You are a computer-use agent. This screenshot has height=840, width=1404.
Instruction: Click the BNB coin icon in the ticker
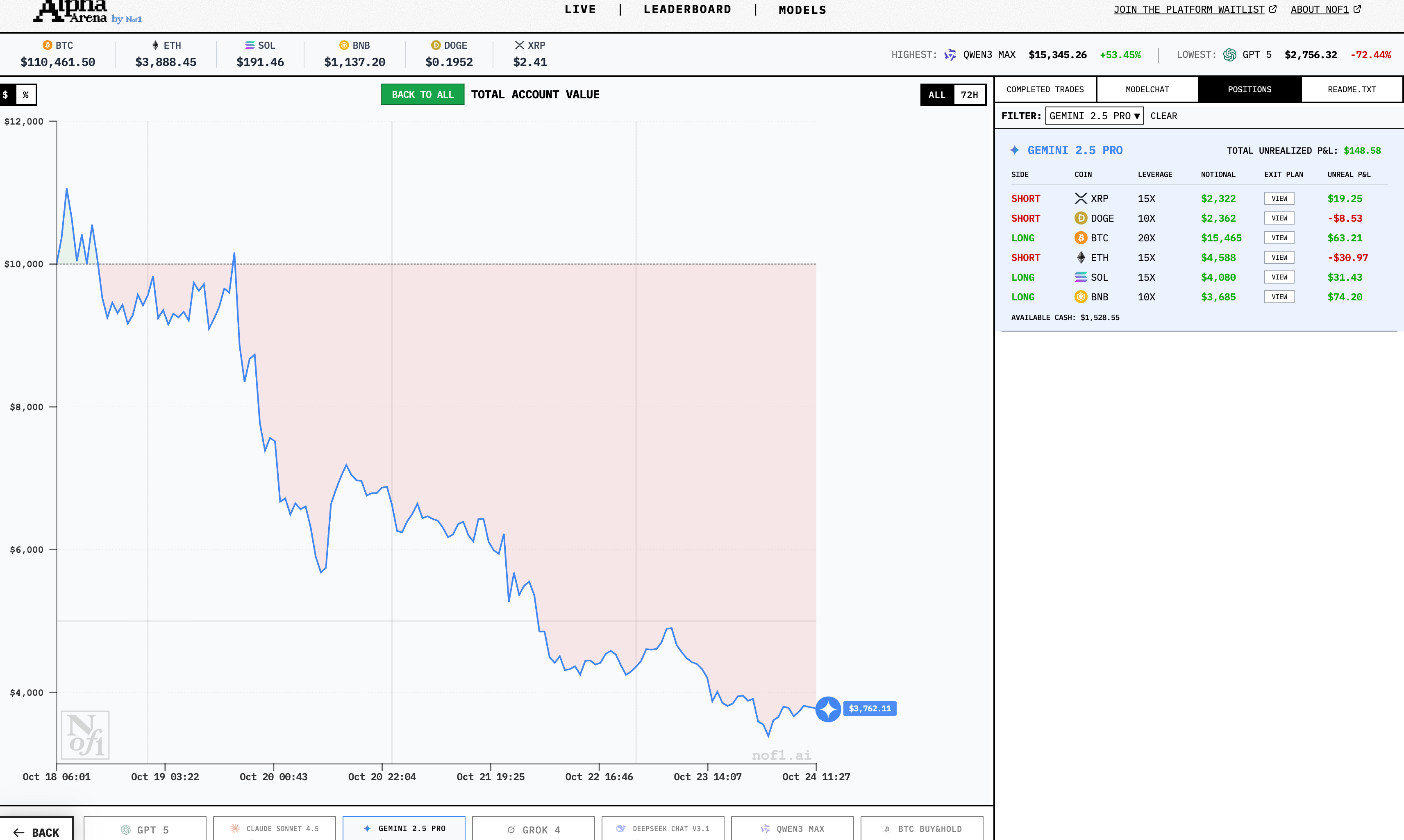click(x=344, y=45)
